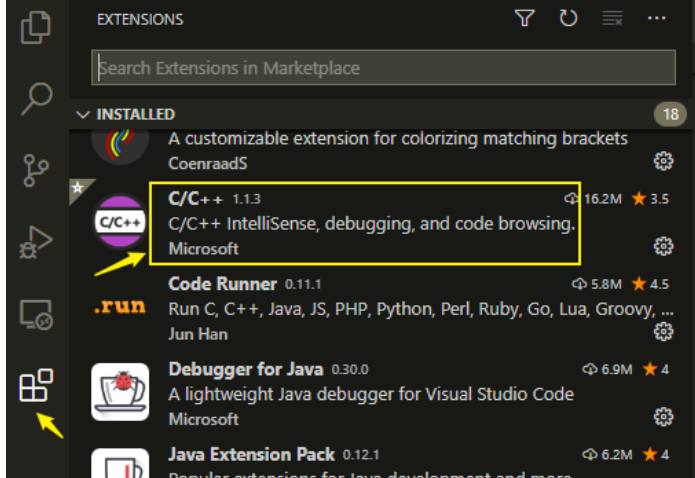
Task: Click the colorizing matching brackets description
Action: pos(398,139)
